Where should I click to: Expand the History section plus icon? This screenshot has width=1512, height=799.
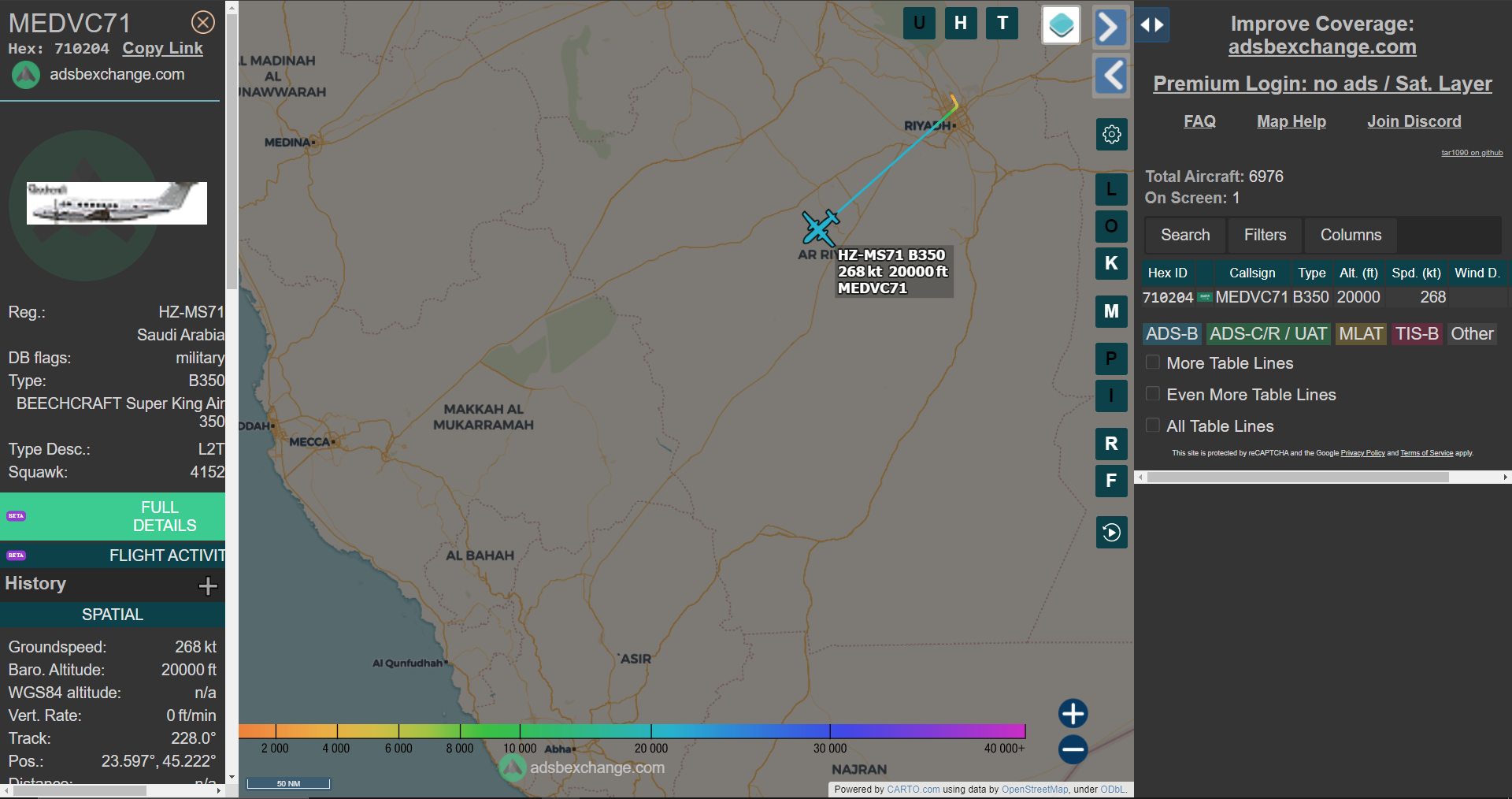click(208, 585)
